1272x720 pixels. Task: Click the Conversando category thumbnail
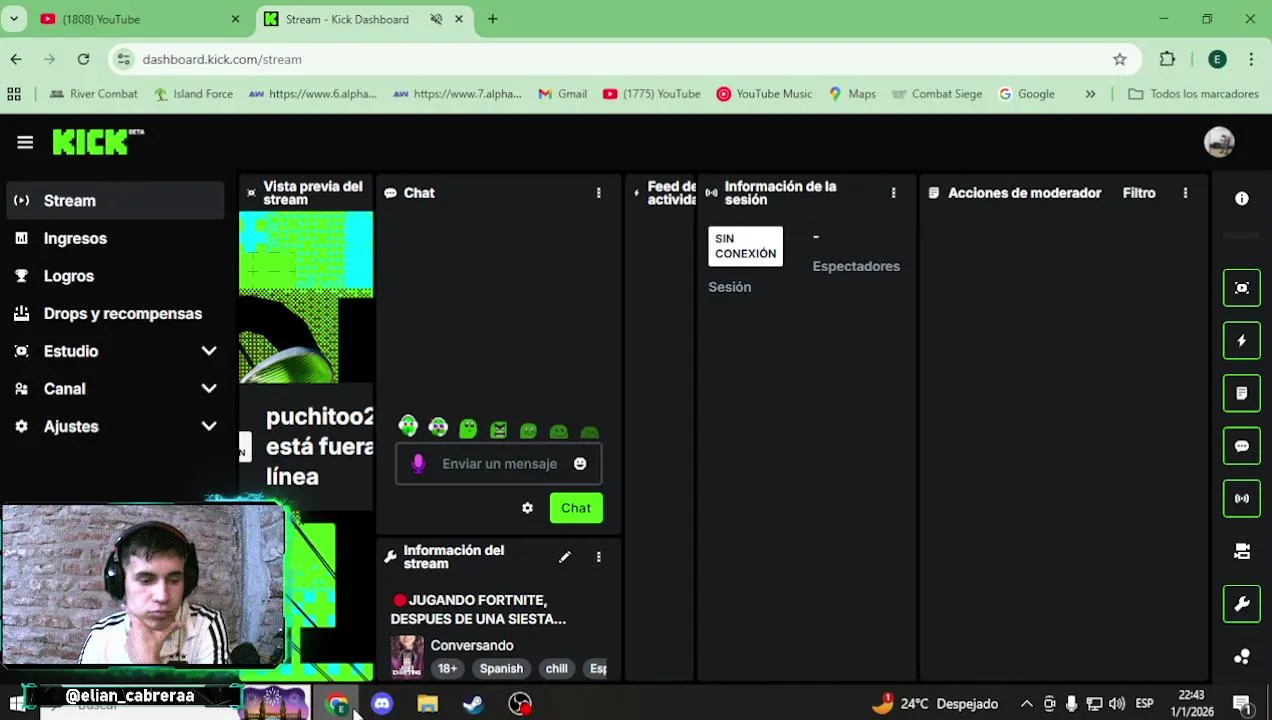coord(407,656)
